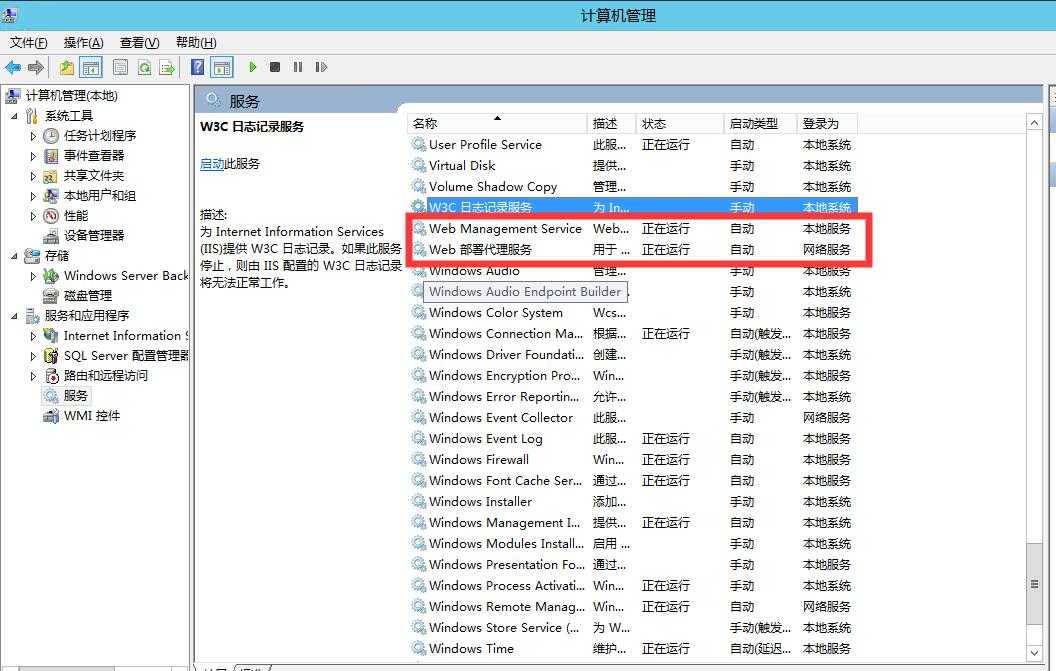Click the Back arrow toolbar icon
This screenshot has width=1056, height=671.
click(13, 67)
